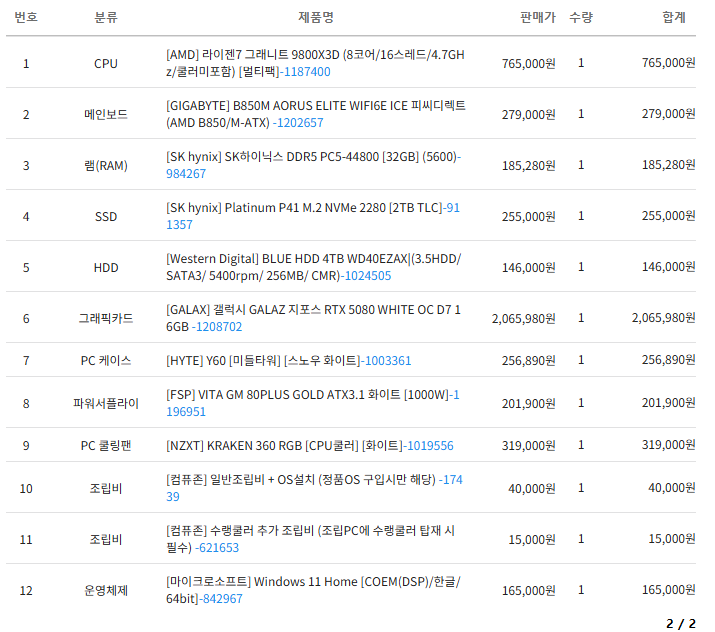Viewport: 715px width, 632px height.
Task: Click the NZXT KRAKEN 360 RGB product name
Action: [285, 446]
